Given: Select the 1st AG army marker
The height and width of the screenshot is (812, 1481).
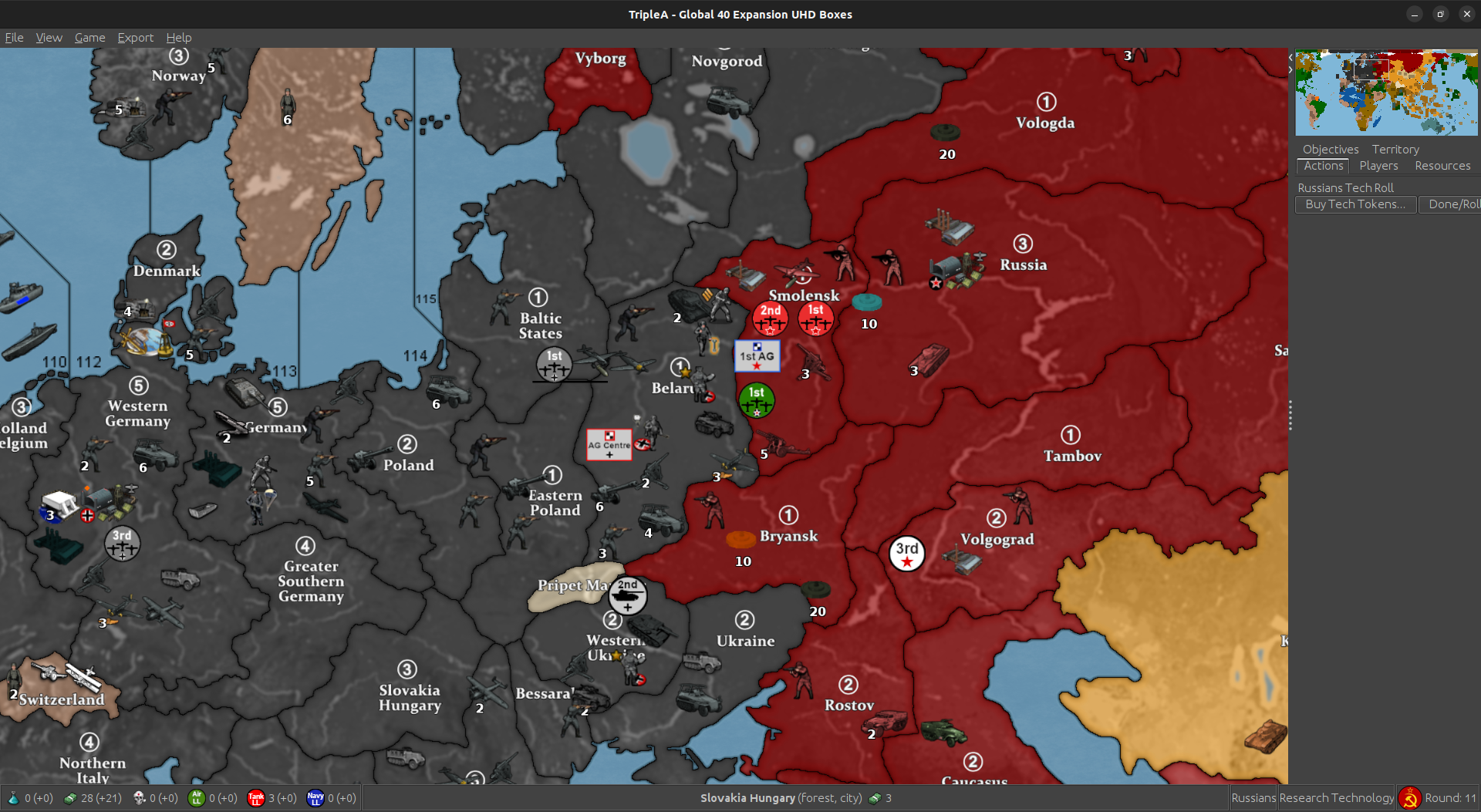Looking at the screenshot, I should click(x=757, y=356).
